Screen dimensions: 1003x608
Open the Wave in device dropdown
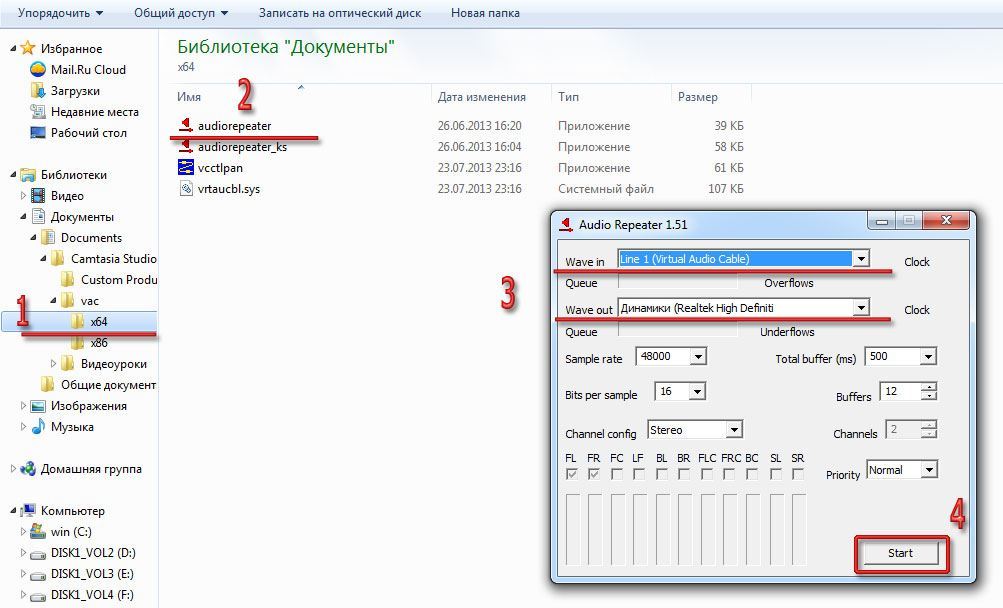(x=860, y=259)
